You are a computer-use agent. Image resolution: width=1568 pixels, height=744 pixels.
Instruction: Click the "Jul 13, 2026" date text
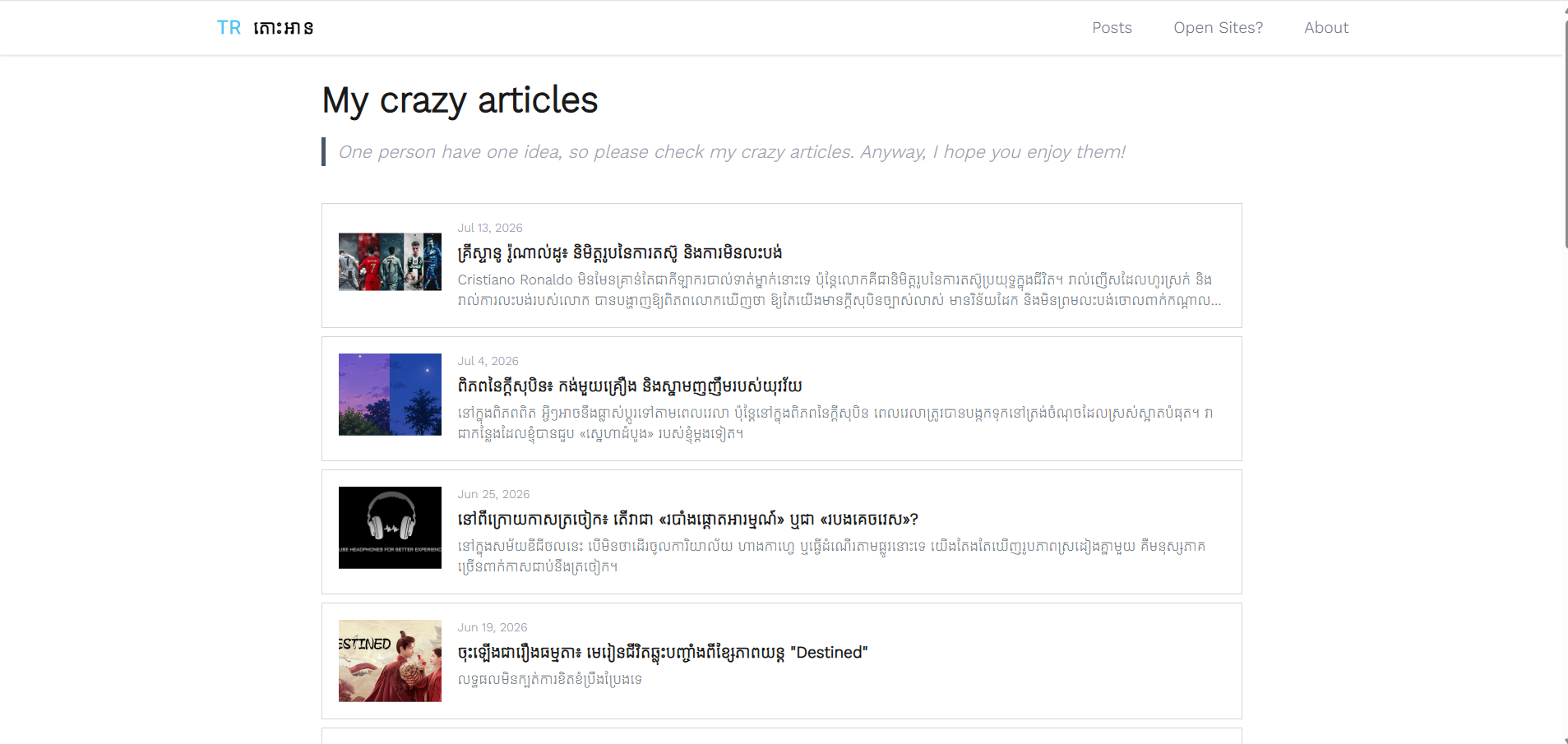pos(490,228)
